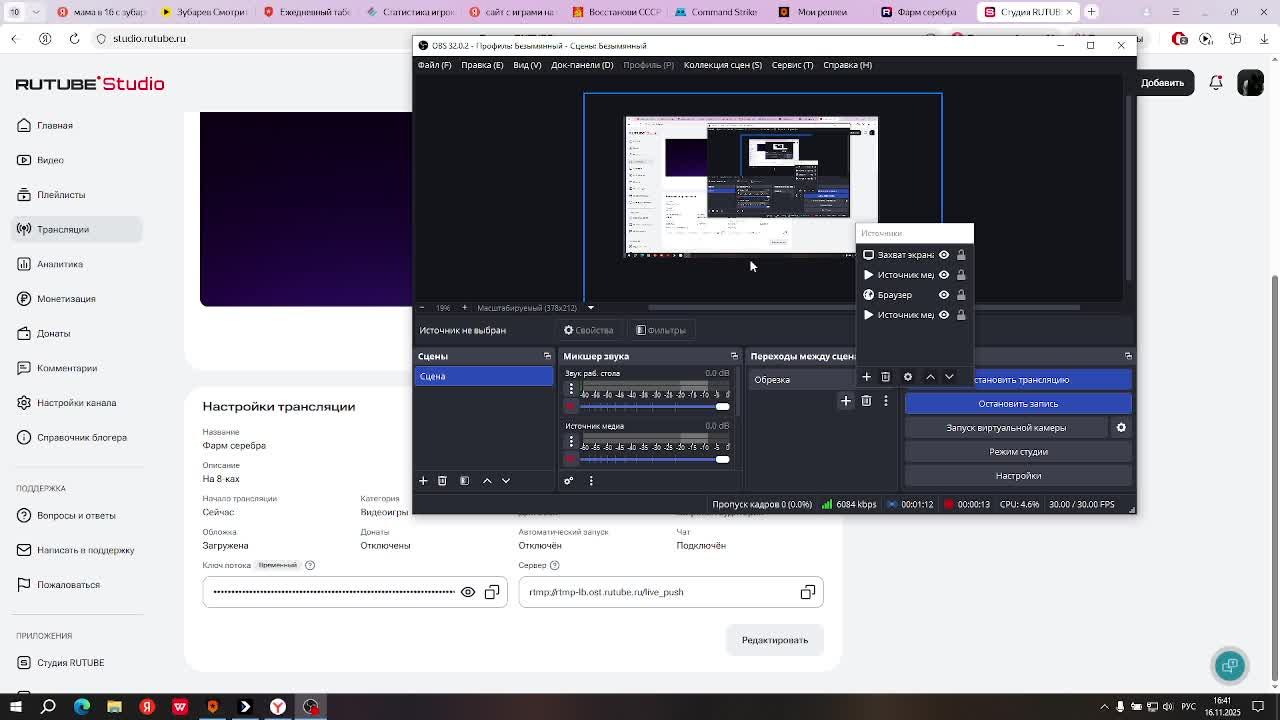The image size is (1280, 720).
Task: Lock the Браузер source
Action: pyautogui.click(x=961, y=295)
